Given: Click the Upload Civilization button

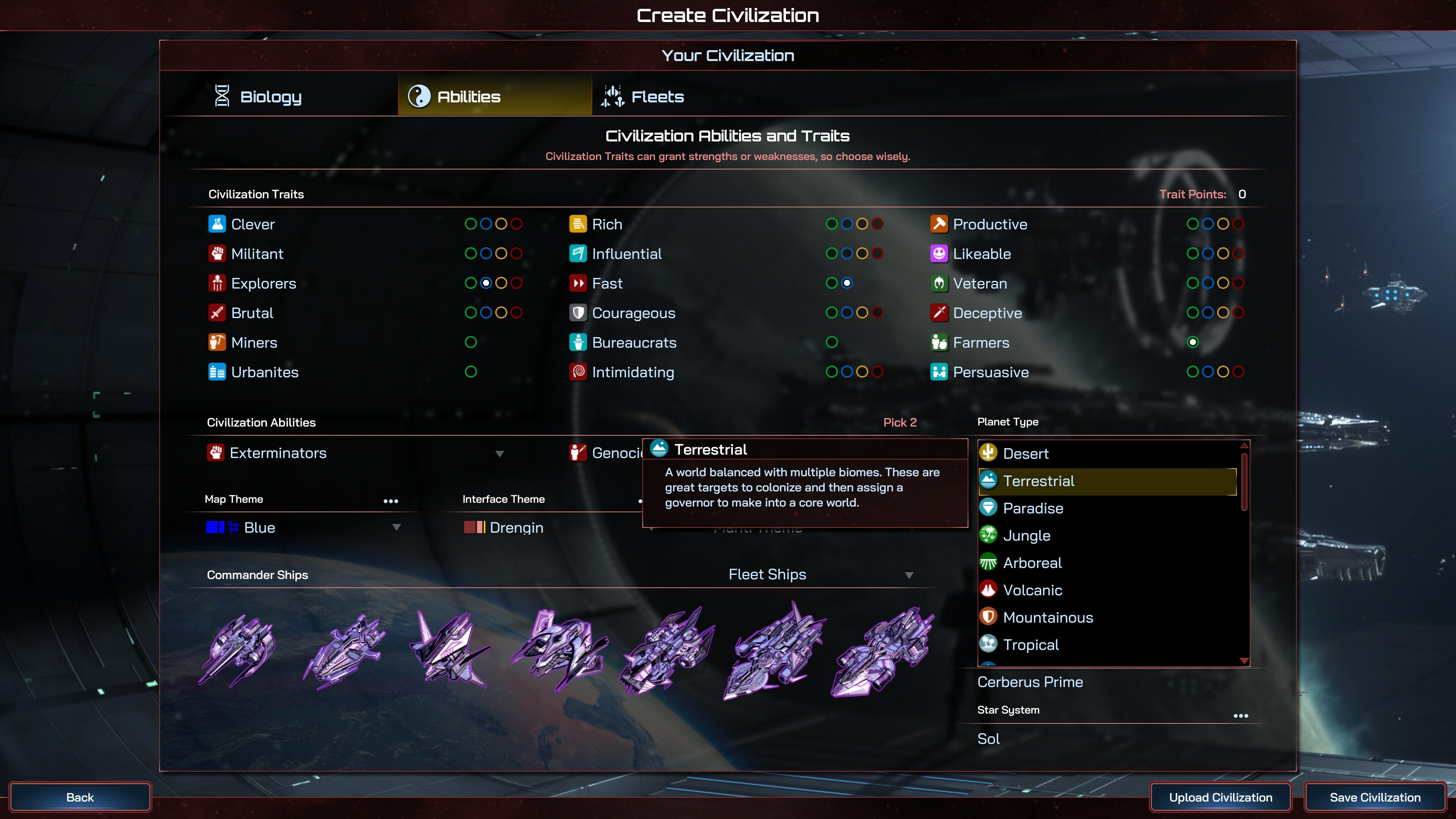Looking at the screenshot, I should point(1220,797).
